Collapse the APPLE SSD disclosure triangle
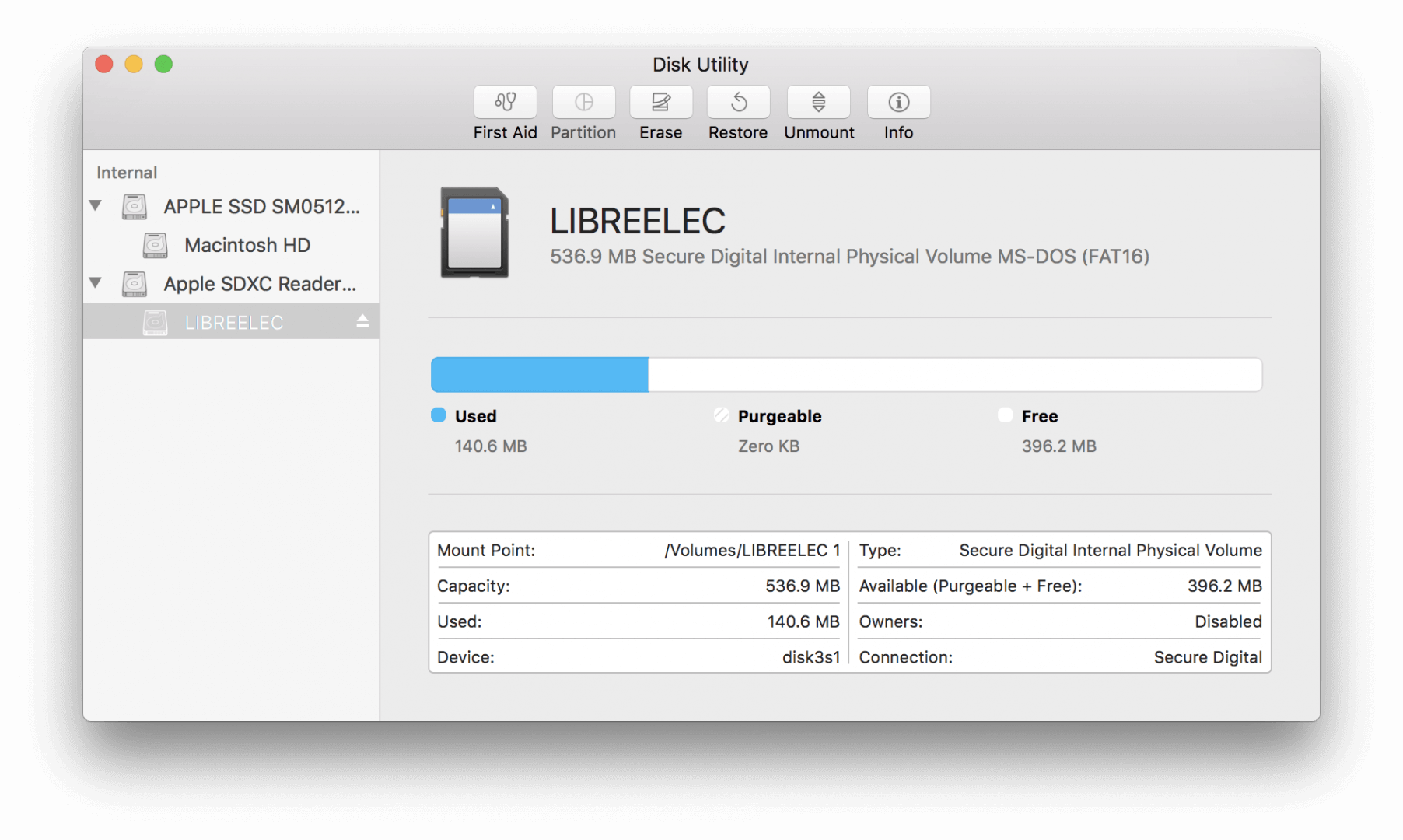 96,206
